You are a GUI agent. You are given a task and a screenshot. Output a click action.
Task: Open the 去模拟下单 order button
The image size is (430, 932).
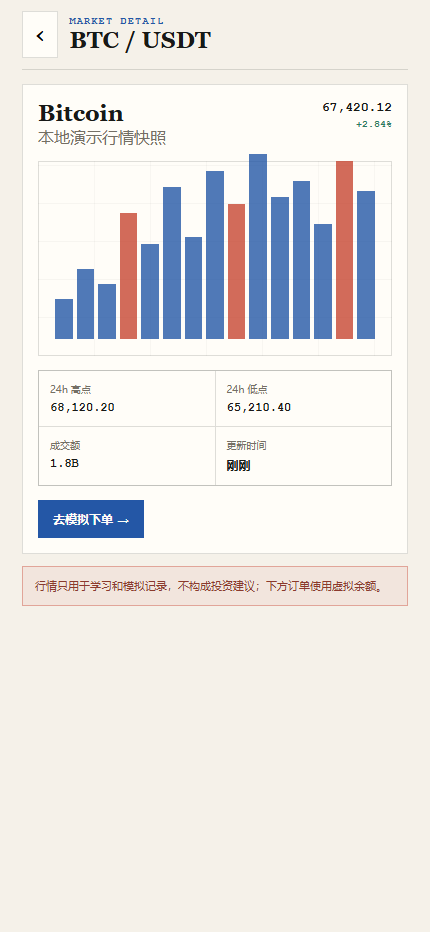[91, 519]
